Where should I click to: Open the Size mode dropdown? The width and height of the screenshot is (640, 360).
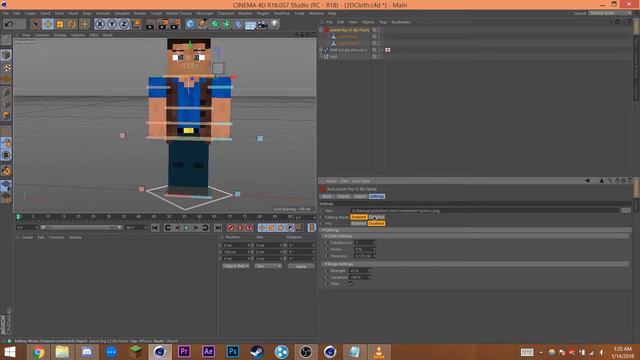268,266
